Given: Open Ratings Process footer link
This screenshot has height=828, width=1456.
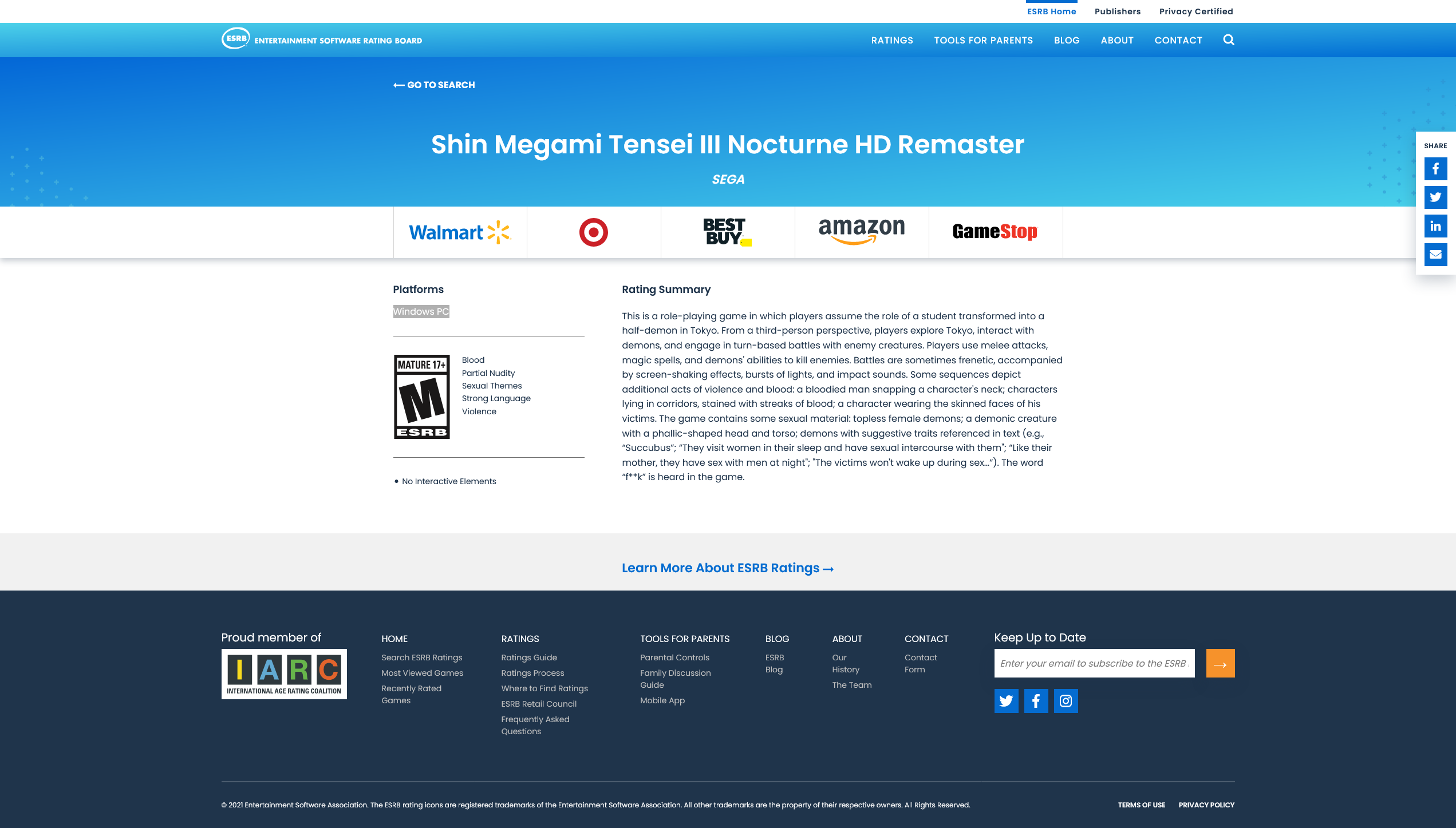Looking at the screenshot, I should [x=532, y=673].
